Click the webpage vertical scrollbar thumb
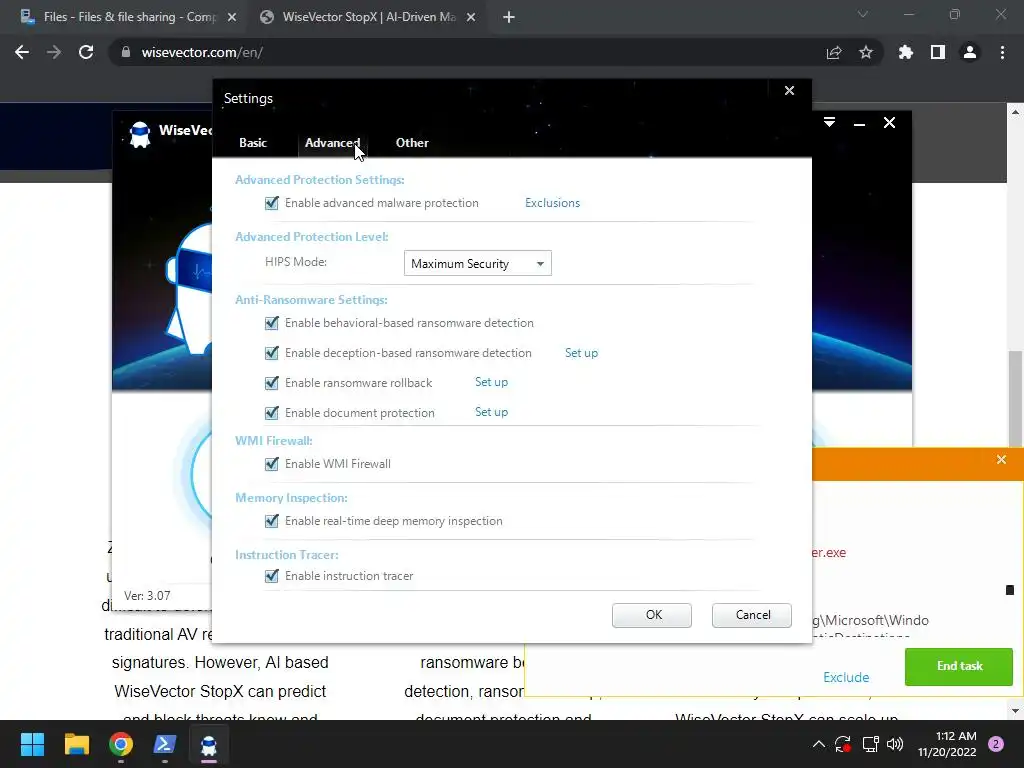This screenshot has width=1024, height=768. [x=1016, y=398]
